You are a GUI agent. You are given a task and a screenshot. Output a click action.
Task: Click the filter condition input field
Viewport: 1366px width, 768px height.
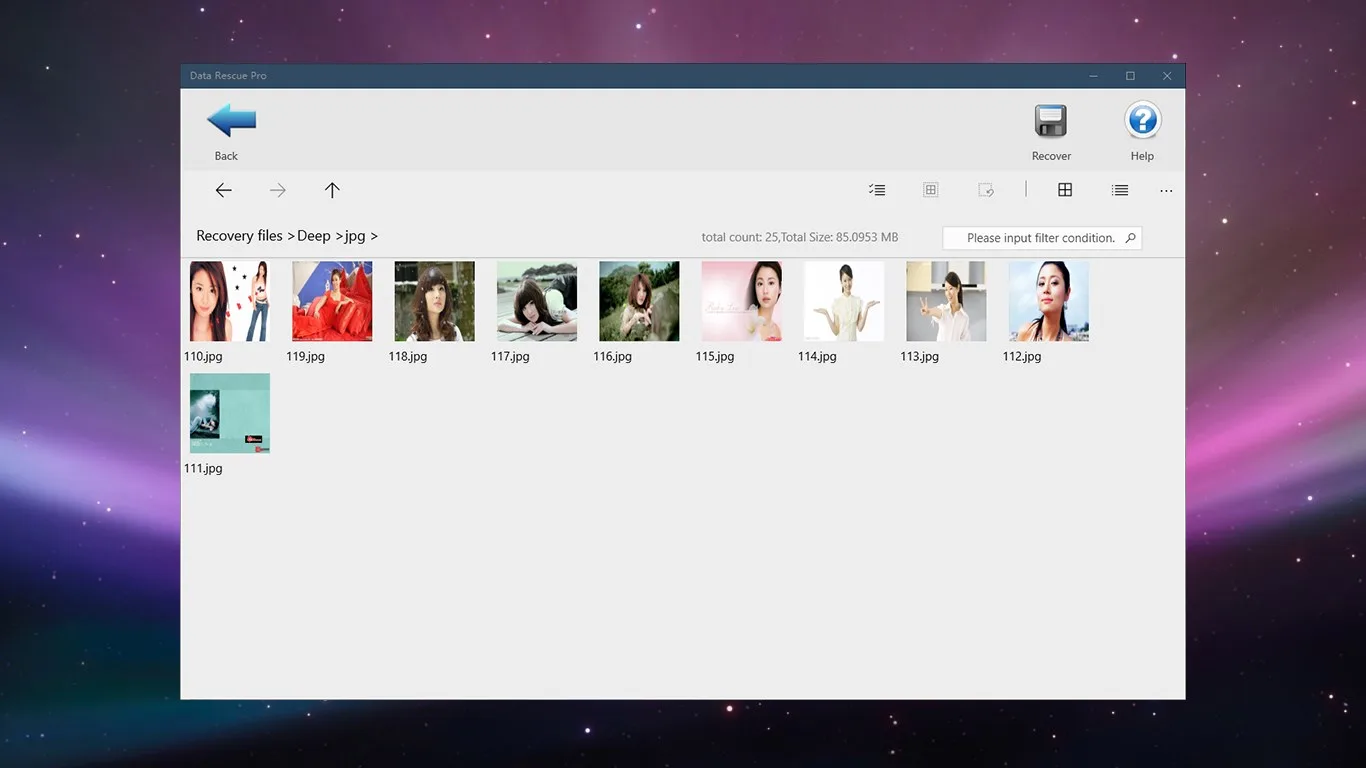pyautogui.click(x=1042, y=238)
